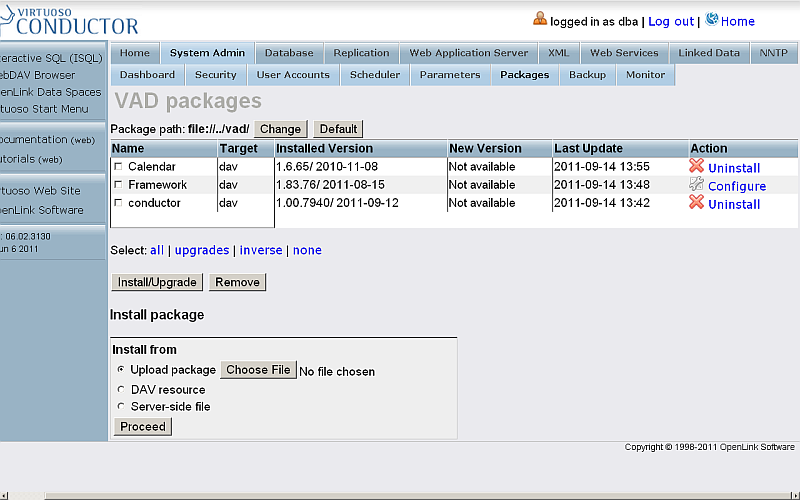Check the Framework package checkbox
The height and width of the screenshot is (500, 800).
point(119,185)
